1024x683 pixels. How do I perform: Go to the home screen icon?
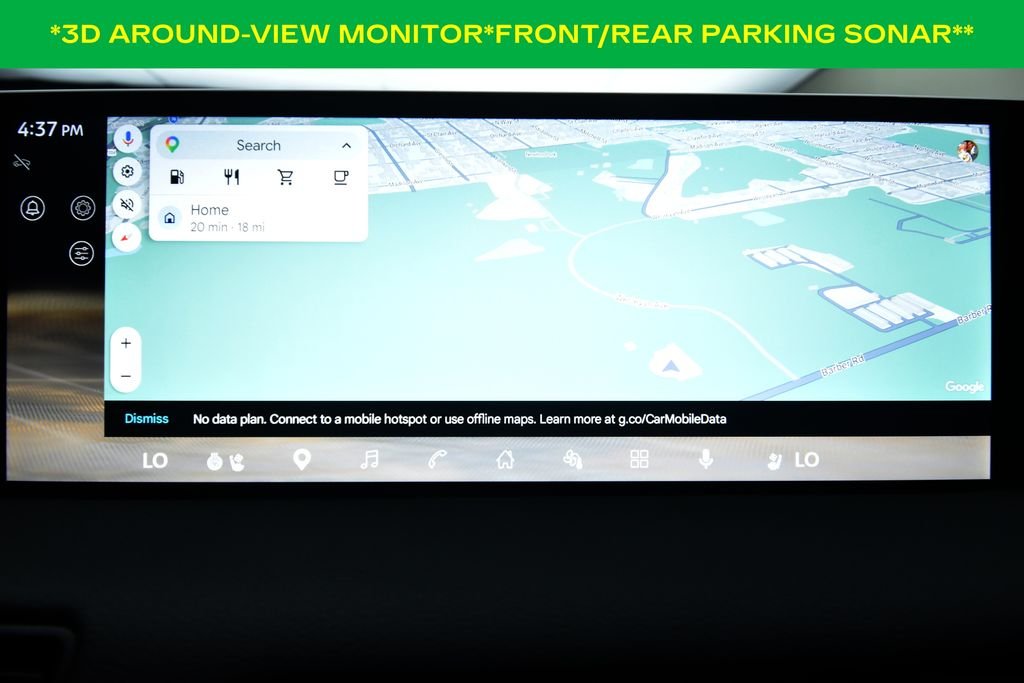505,460
